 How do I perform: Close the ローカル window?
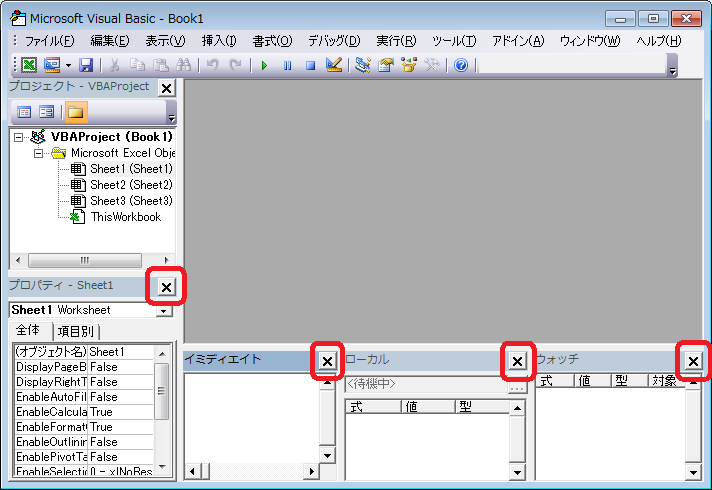pyautogui.click(x=517, y=361)
